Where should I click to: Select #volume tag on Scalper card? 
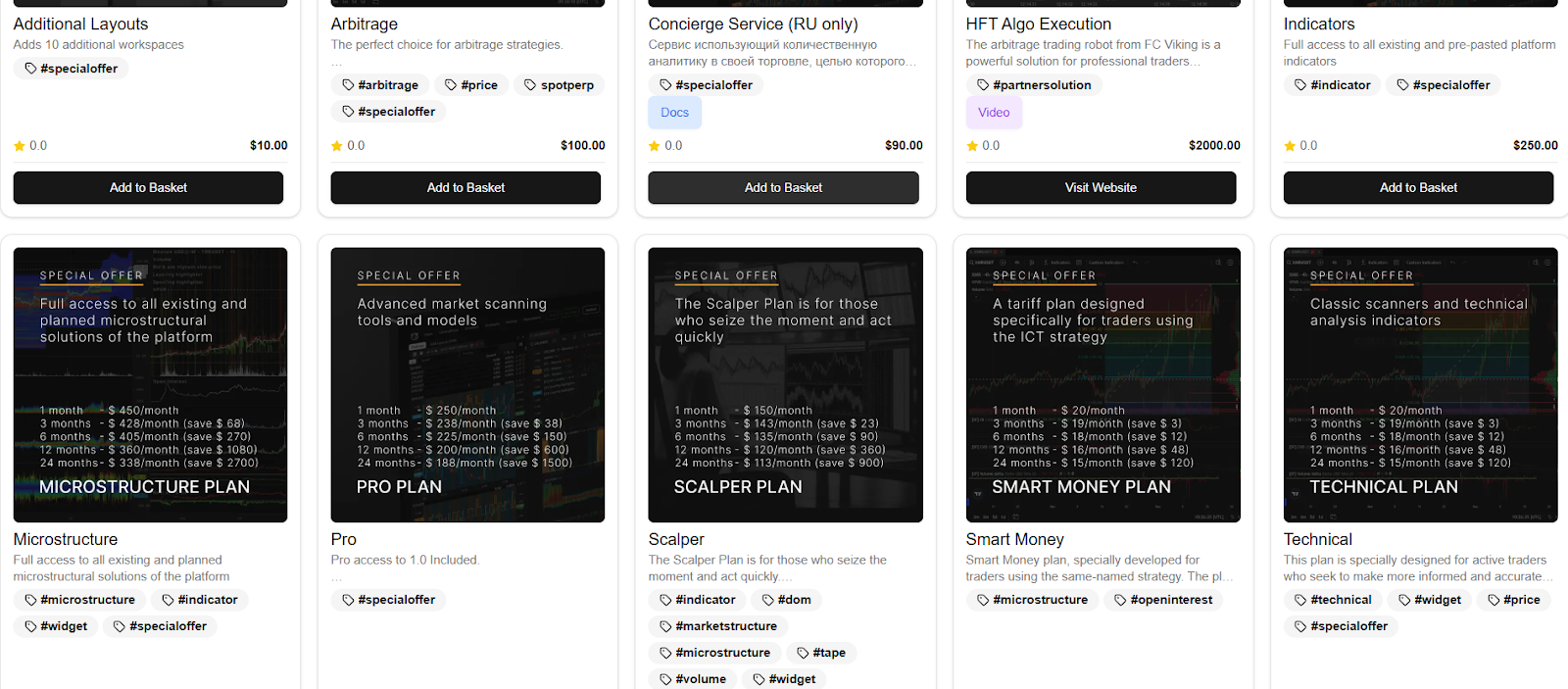(693, 679)
